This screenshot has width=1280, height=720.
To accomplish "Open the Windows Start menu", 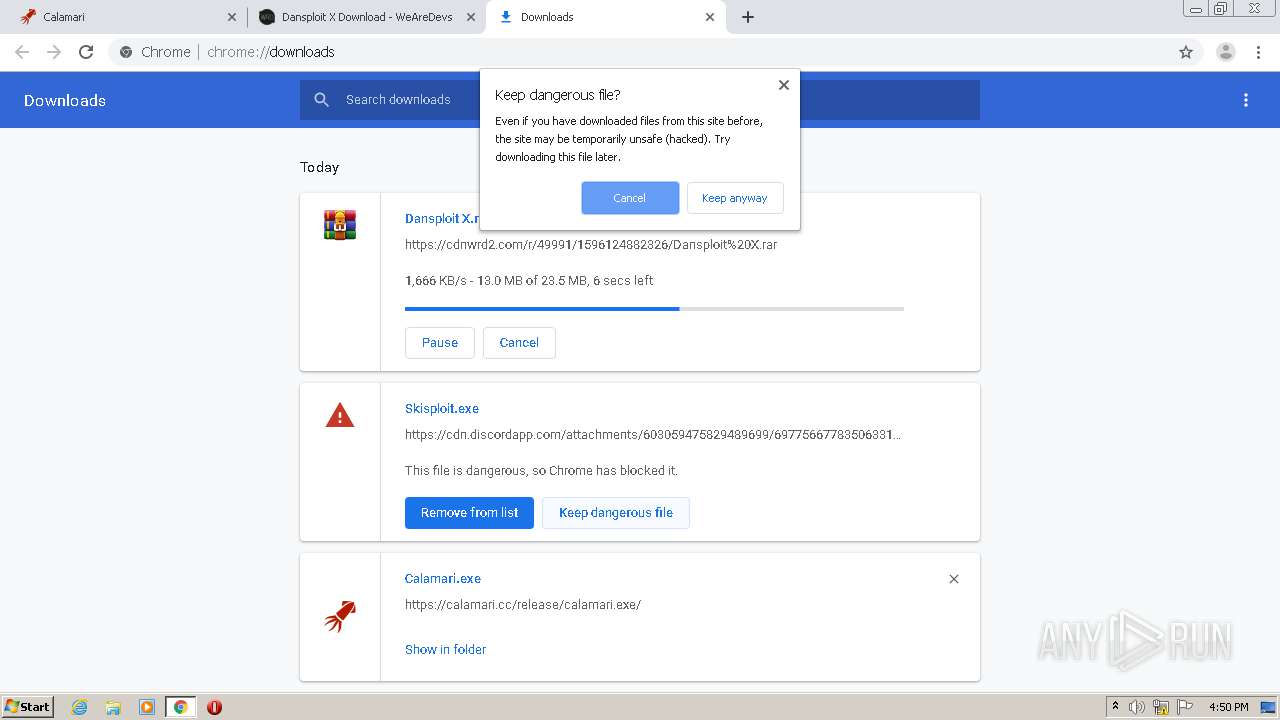I will click(28, 707).
